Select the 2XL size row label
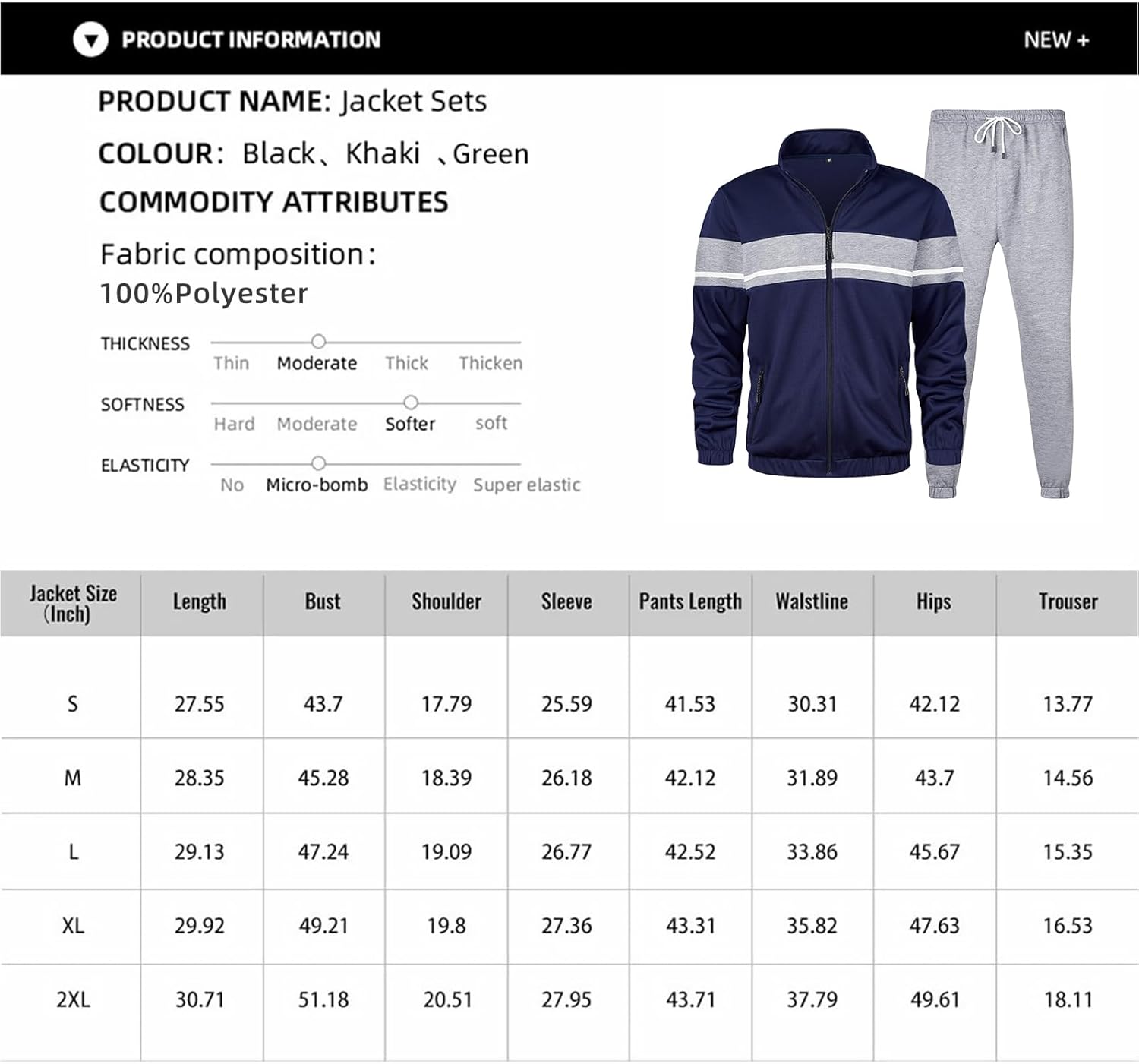1139x1064 pixels. click(x=73, y=999)
